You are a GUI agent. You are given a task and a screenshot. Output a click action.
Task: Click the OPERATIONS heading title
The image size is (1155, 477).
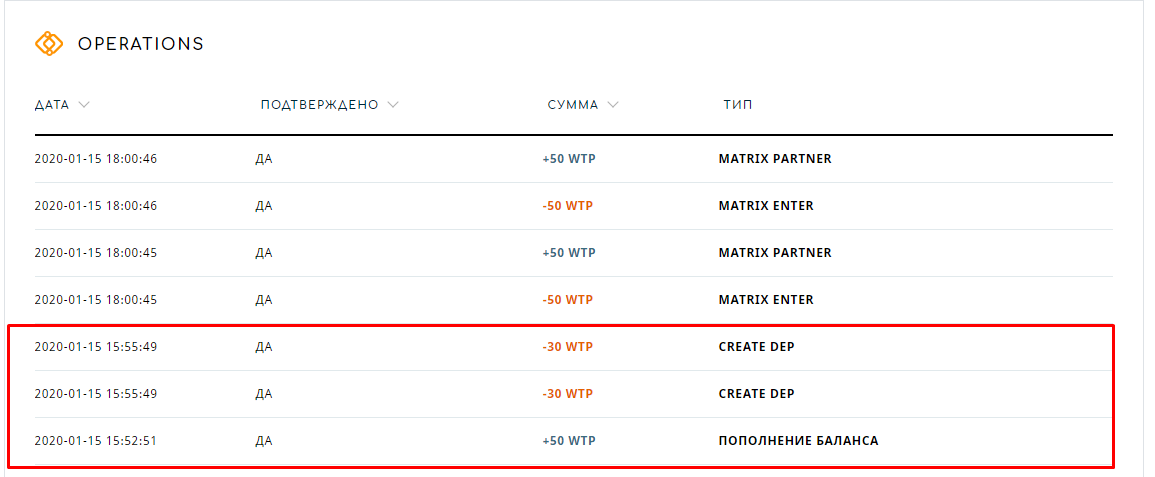pyautogui.click(x=141, y=44)
